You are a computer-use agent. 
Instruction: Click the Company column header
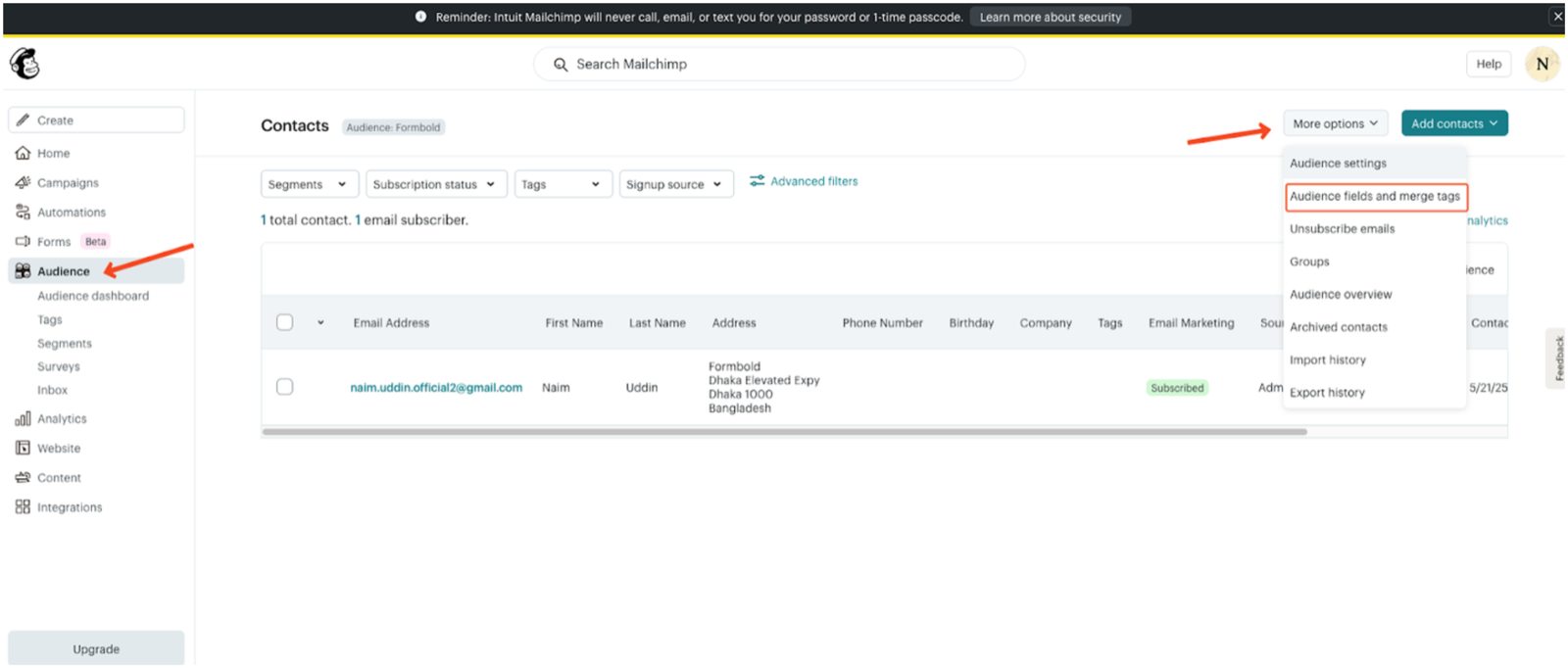tap(1046, 322)
